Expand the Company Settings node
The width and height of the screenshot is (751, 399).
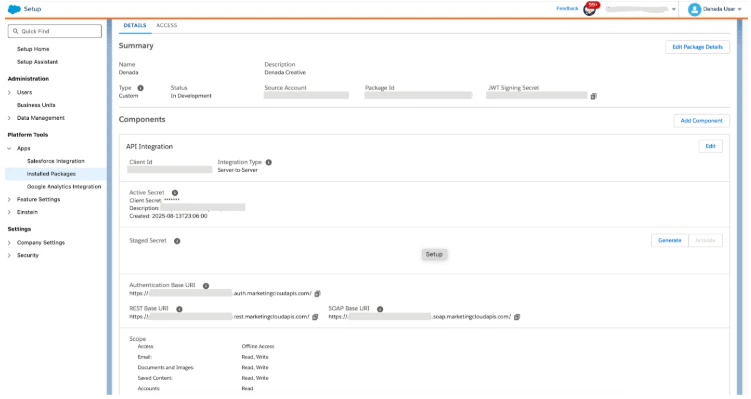pyautogui.click(x=9, y=243)
